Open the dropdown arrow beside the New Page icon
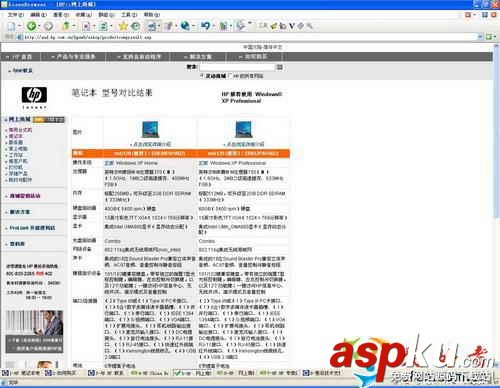500x388 pixels. click(x=19, y=26)
